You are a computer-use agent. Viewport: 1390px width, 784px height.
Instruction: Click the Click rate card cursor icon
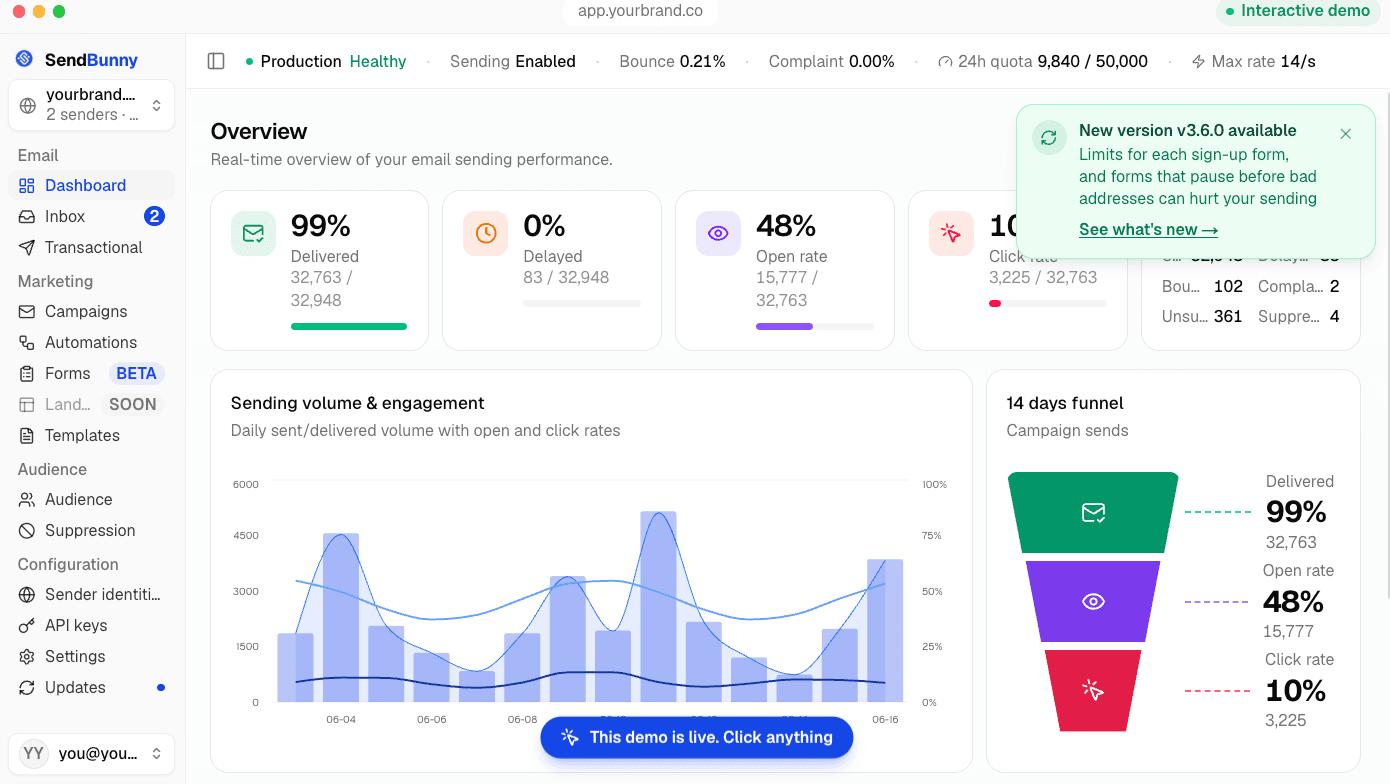pos(951,233)
